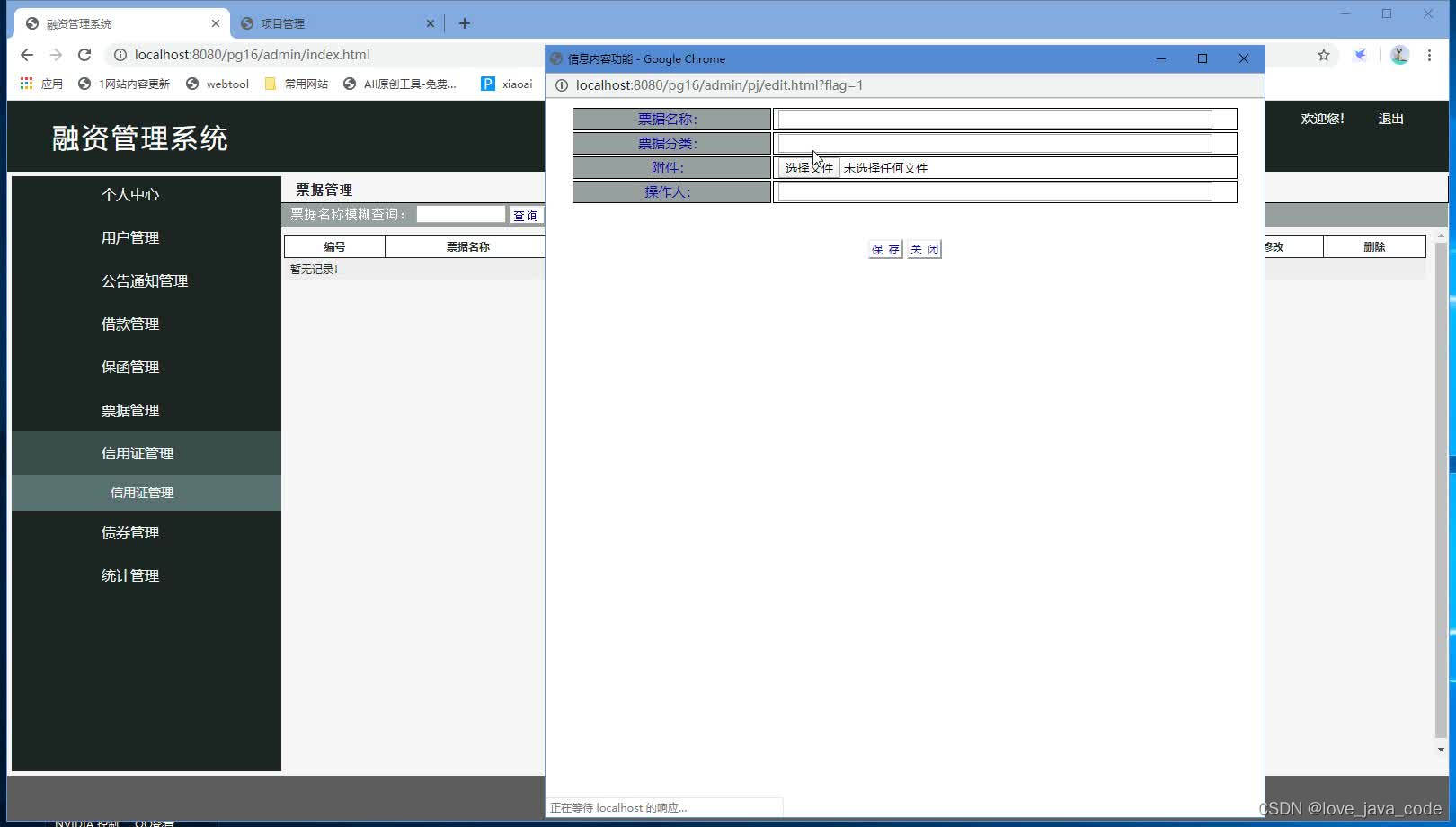Click the 查询 search button
Image resolution: width=1456 pixels, height=827 pixels.
526,215
